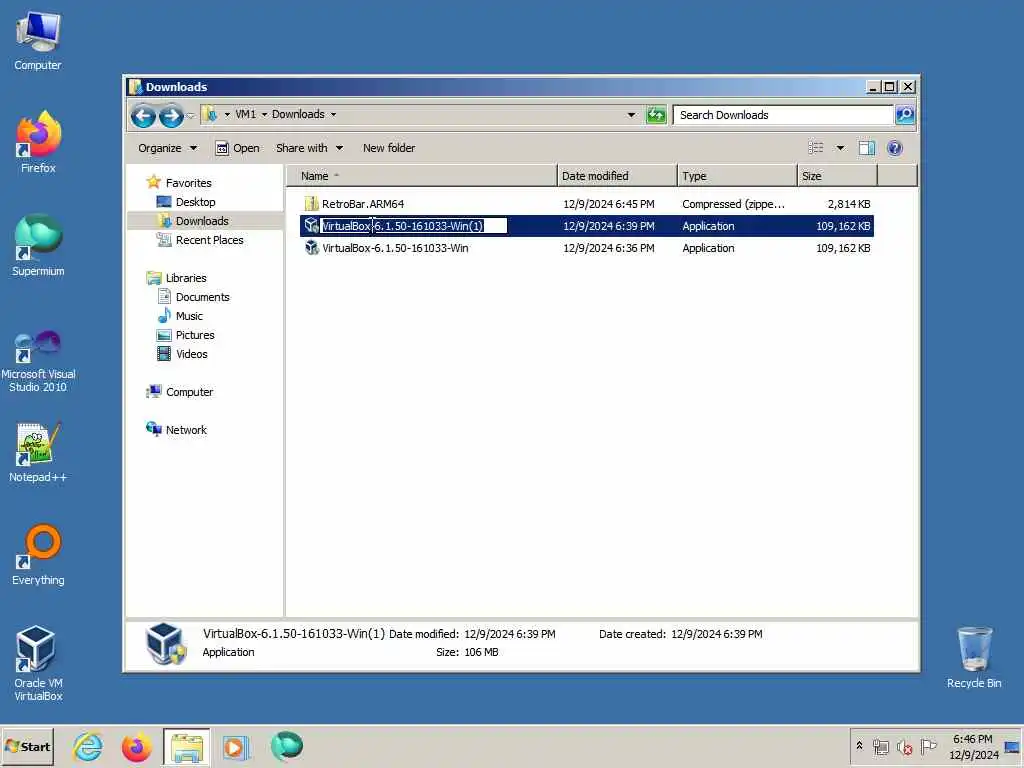Open the Computer desktop icon
This screenshot has height=768, width=1024.
(x=38, y=40)
